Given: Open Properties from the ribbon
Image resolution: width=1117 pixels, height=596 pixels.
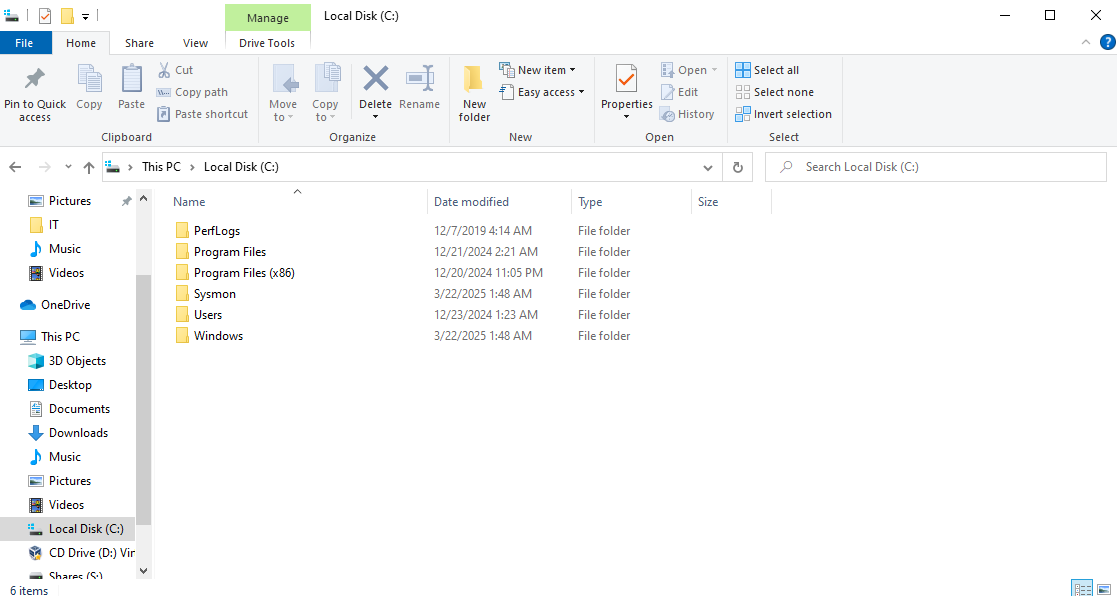Looking at the screenshot, I should pos(626,80).
